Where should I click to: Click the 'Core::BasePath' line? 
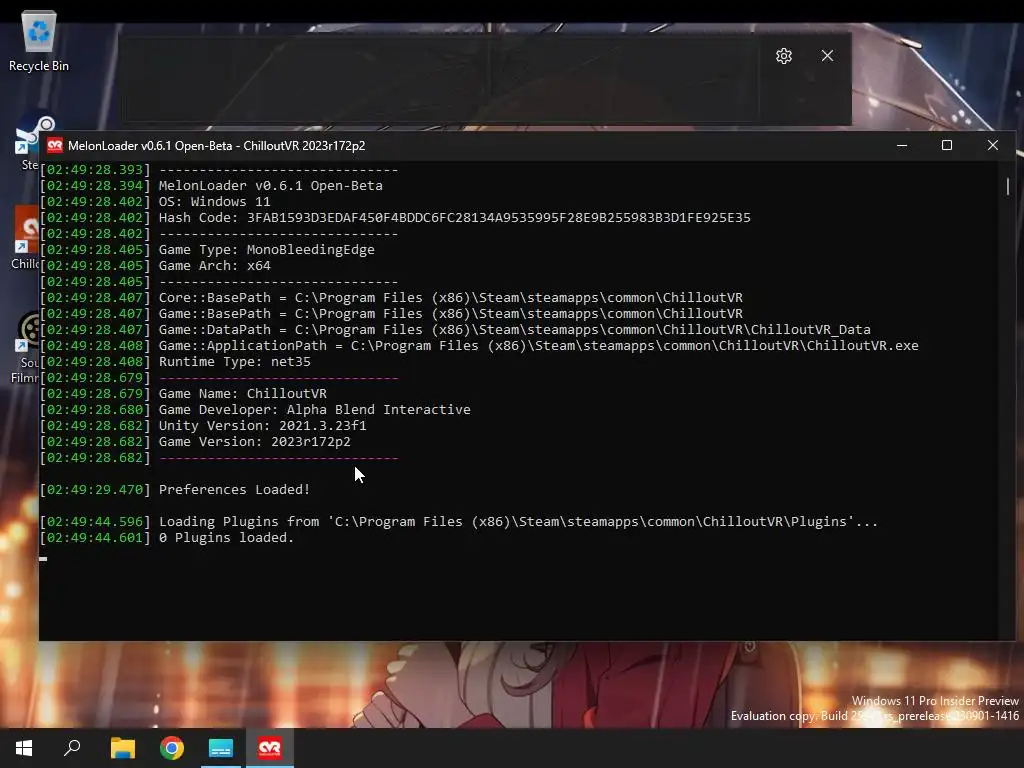(x=451, y=298)
